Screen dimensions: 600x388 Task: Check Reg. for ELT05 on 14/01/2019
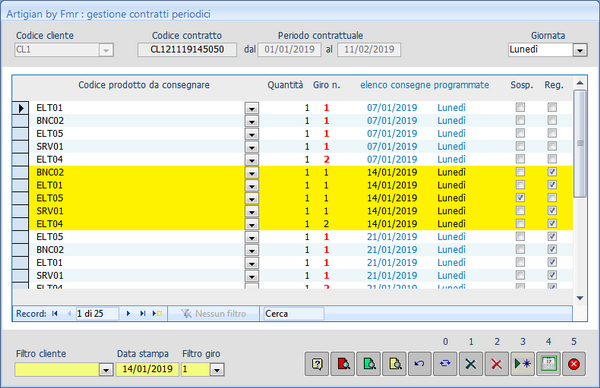(552, 198)
